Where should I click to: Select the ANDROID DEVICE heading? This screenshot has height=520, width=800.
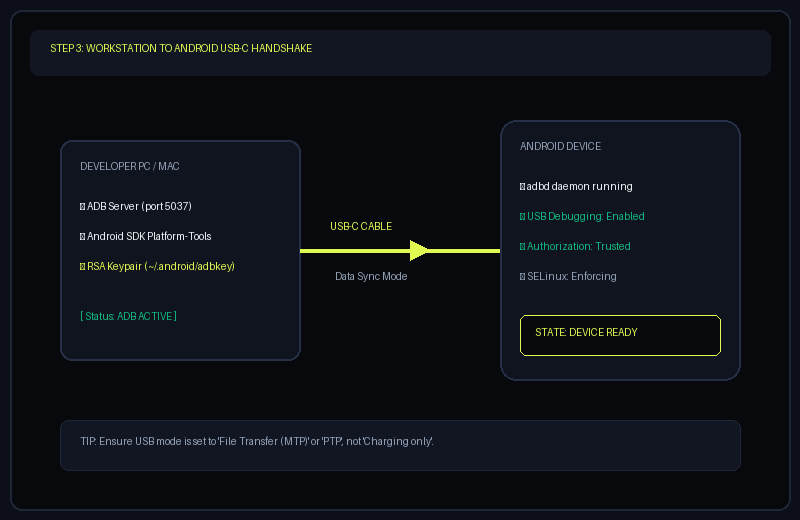pyautogui.click(x=560, y=146)
